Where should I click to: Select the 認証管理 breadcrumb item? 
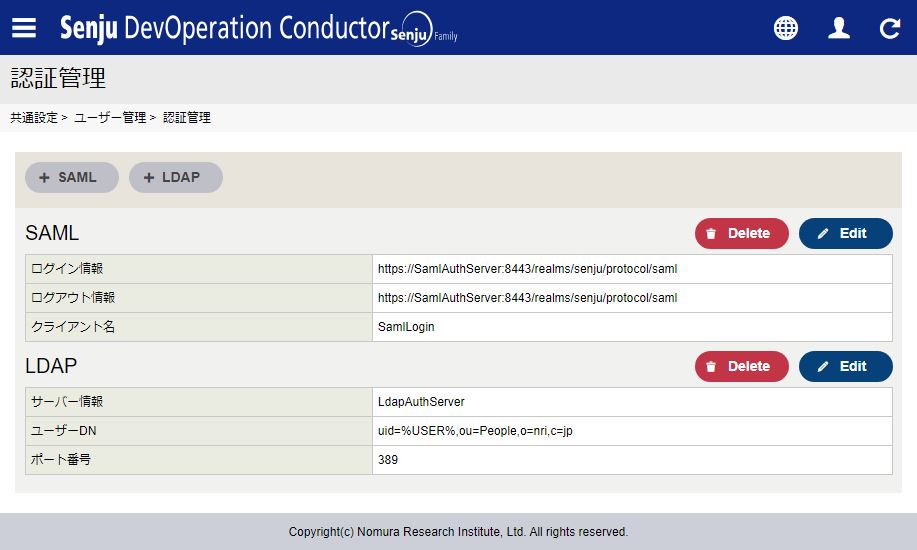187,118
